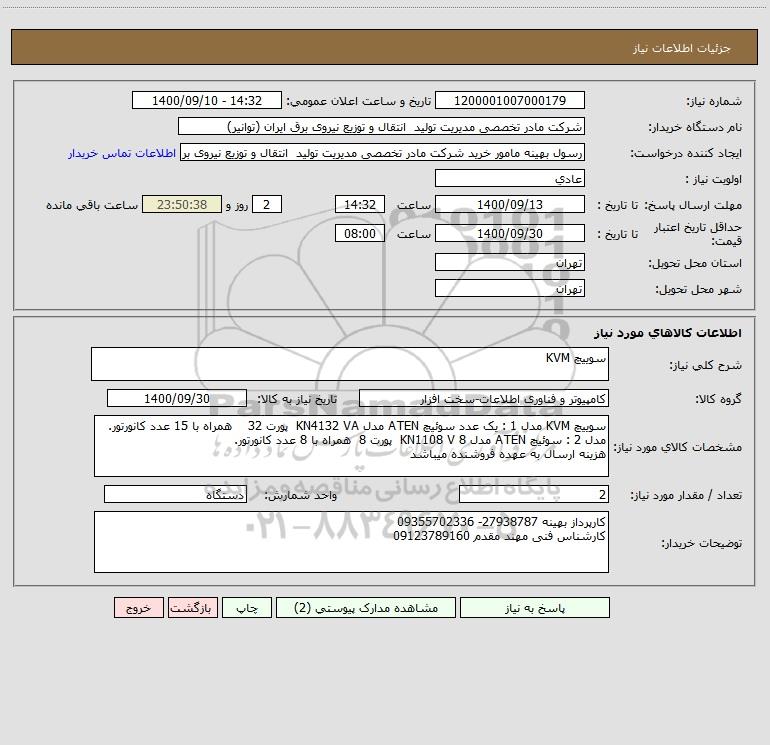Click the روز و label
This screenshot has height=745, width=770.
pos(237,205)
